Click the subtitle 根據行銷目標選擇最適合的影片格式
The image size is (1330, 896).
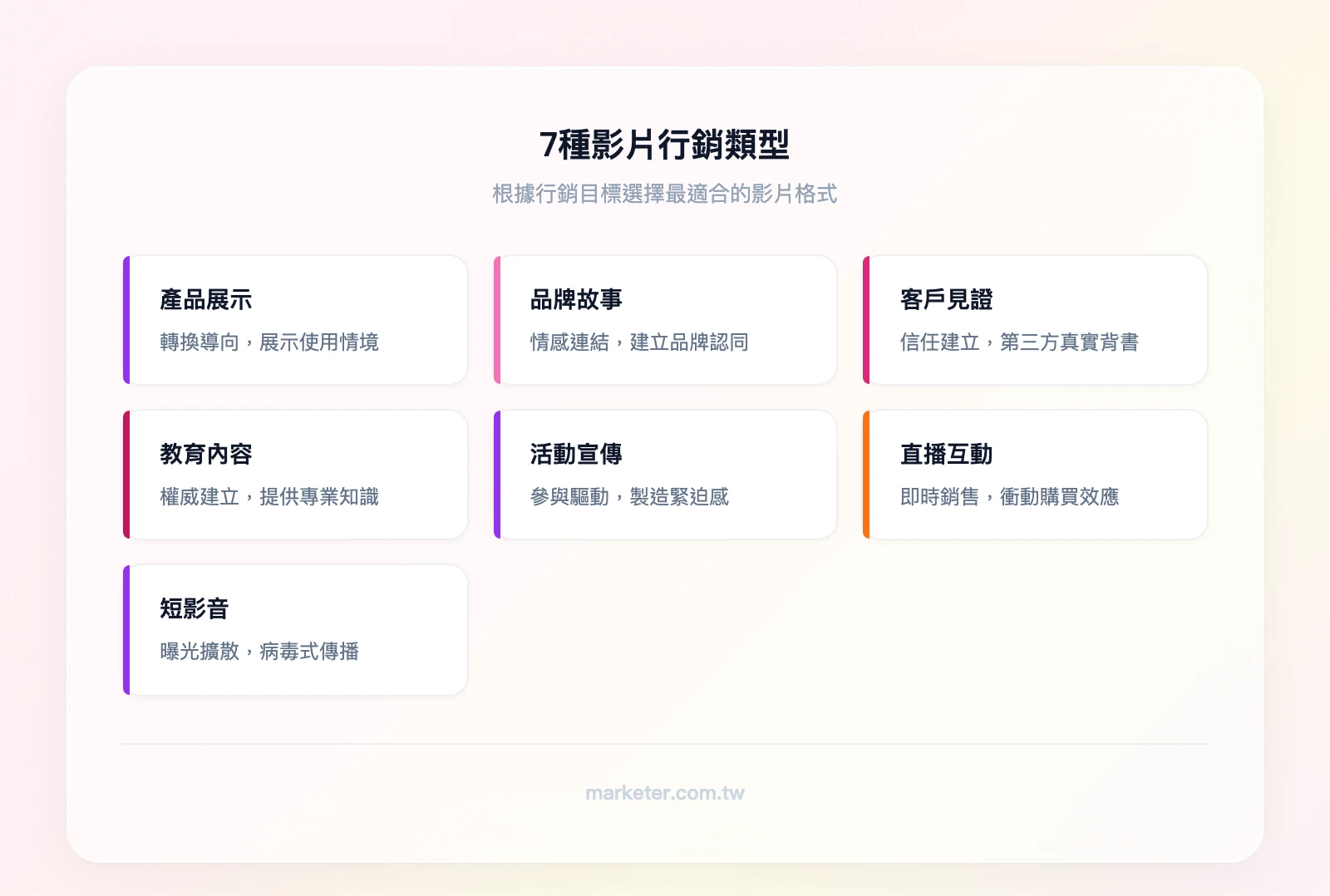point(665,194)
